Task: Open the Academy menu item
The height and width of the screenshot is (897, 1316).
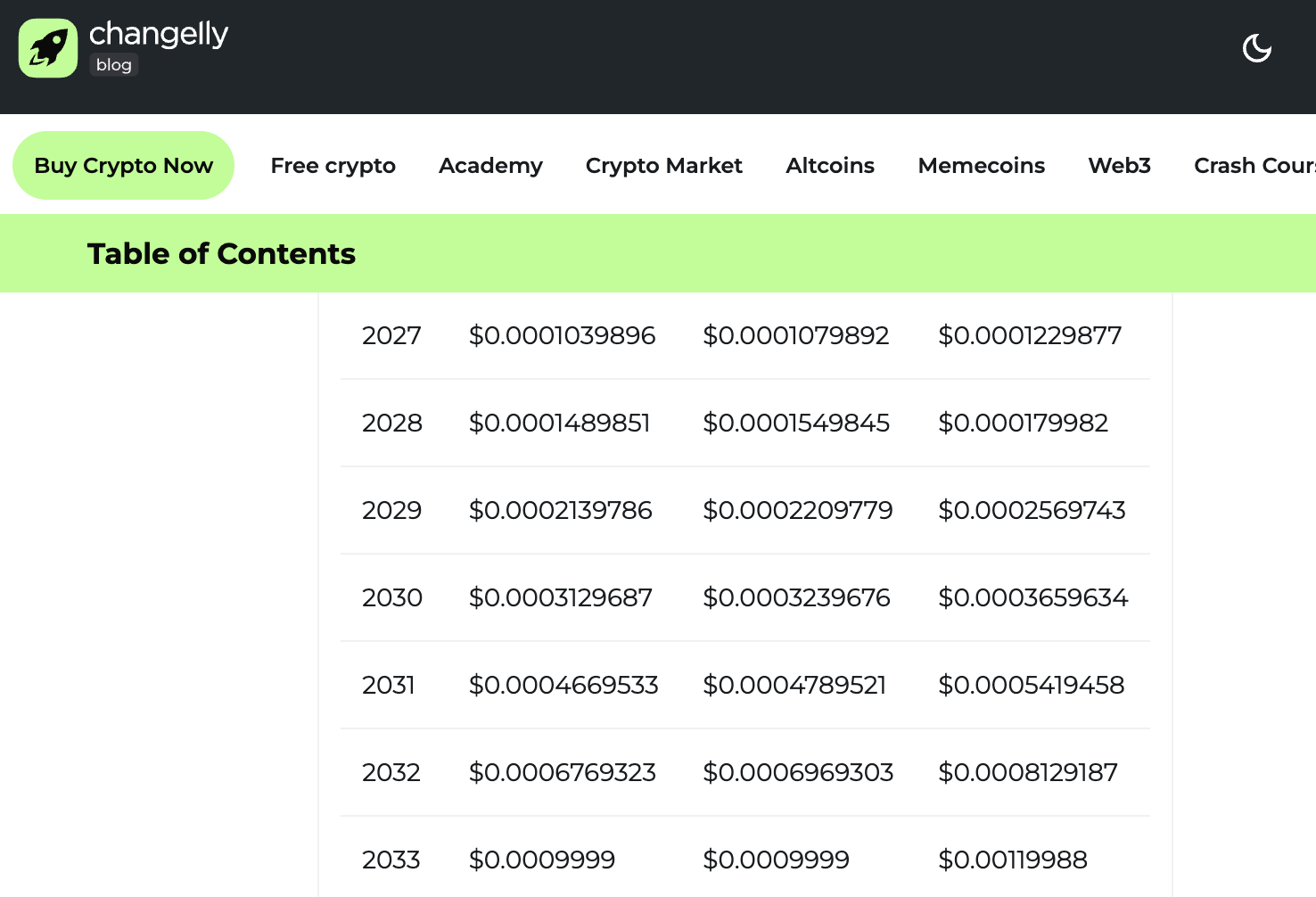Action: pyautogui.click(x=490, y=166)
